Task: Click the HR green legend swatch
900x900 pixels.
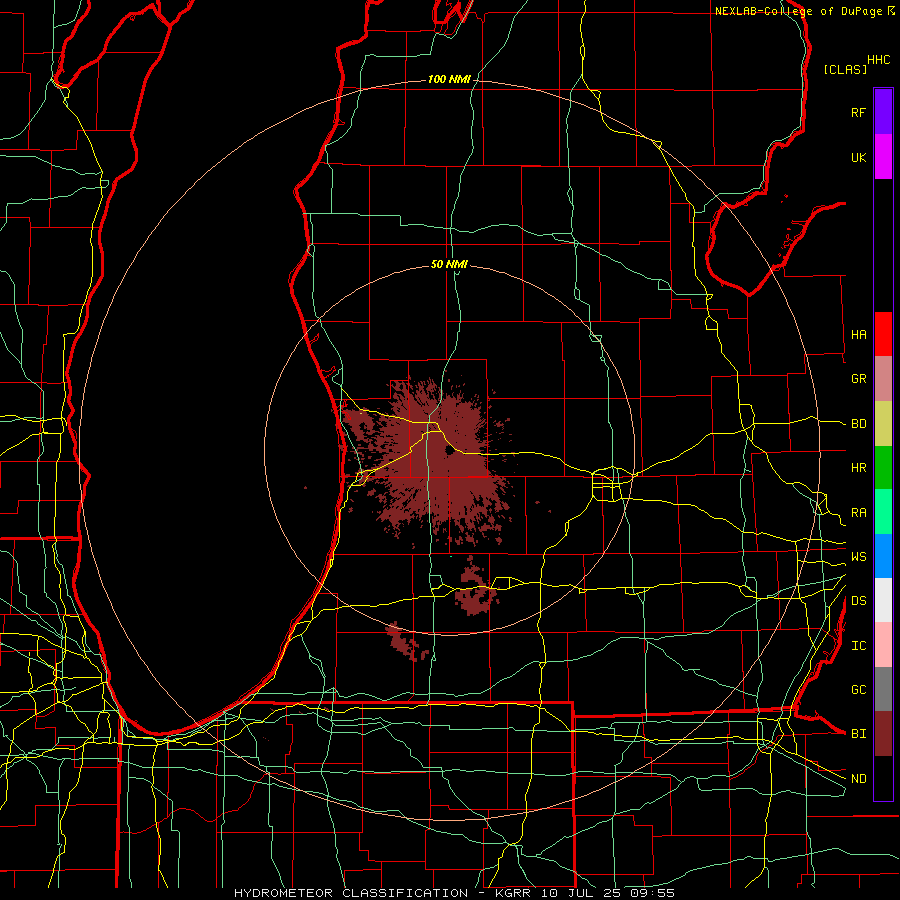Action: click(x=883, y=468)
